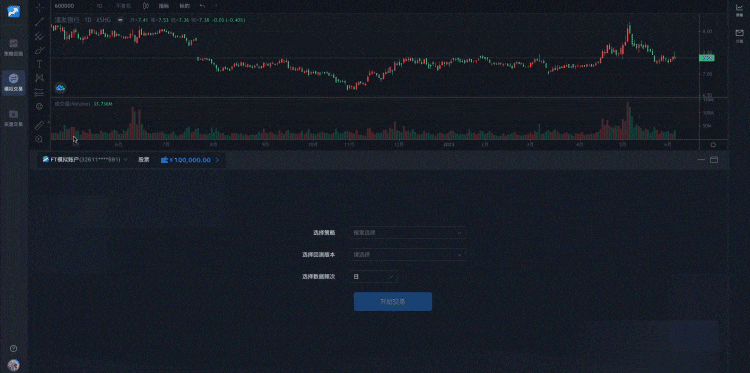This screenshot has width=750, height=373.
Task: Open the emoji icons tool
Action: point(40,106)
